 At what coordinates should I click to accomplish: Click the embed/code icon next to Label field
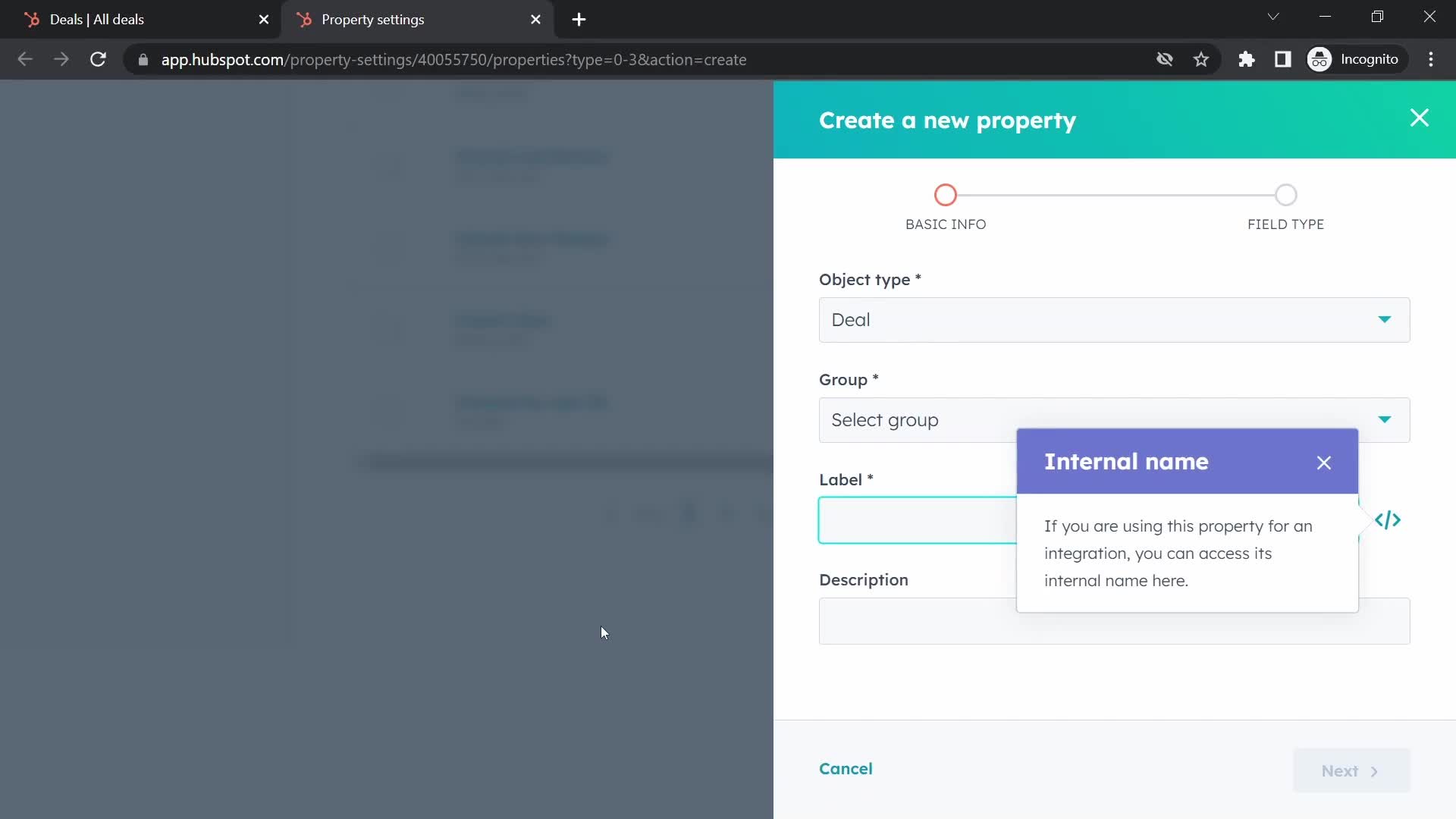pos(1389,520)
